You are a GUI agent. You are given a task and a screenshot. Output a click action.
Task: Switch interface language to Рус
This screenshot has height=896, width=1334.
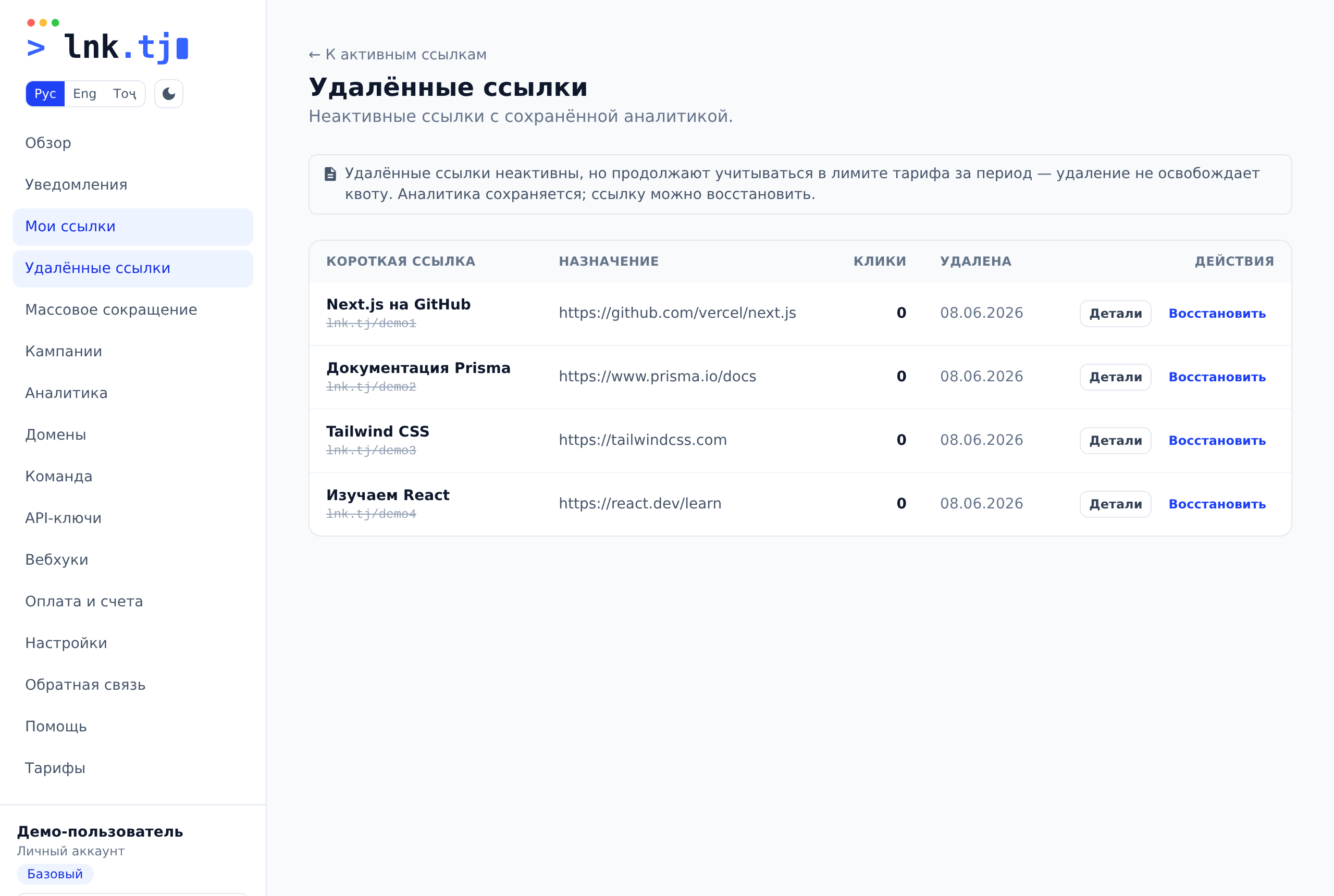coord(45,94)
